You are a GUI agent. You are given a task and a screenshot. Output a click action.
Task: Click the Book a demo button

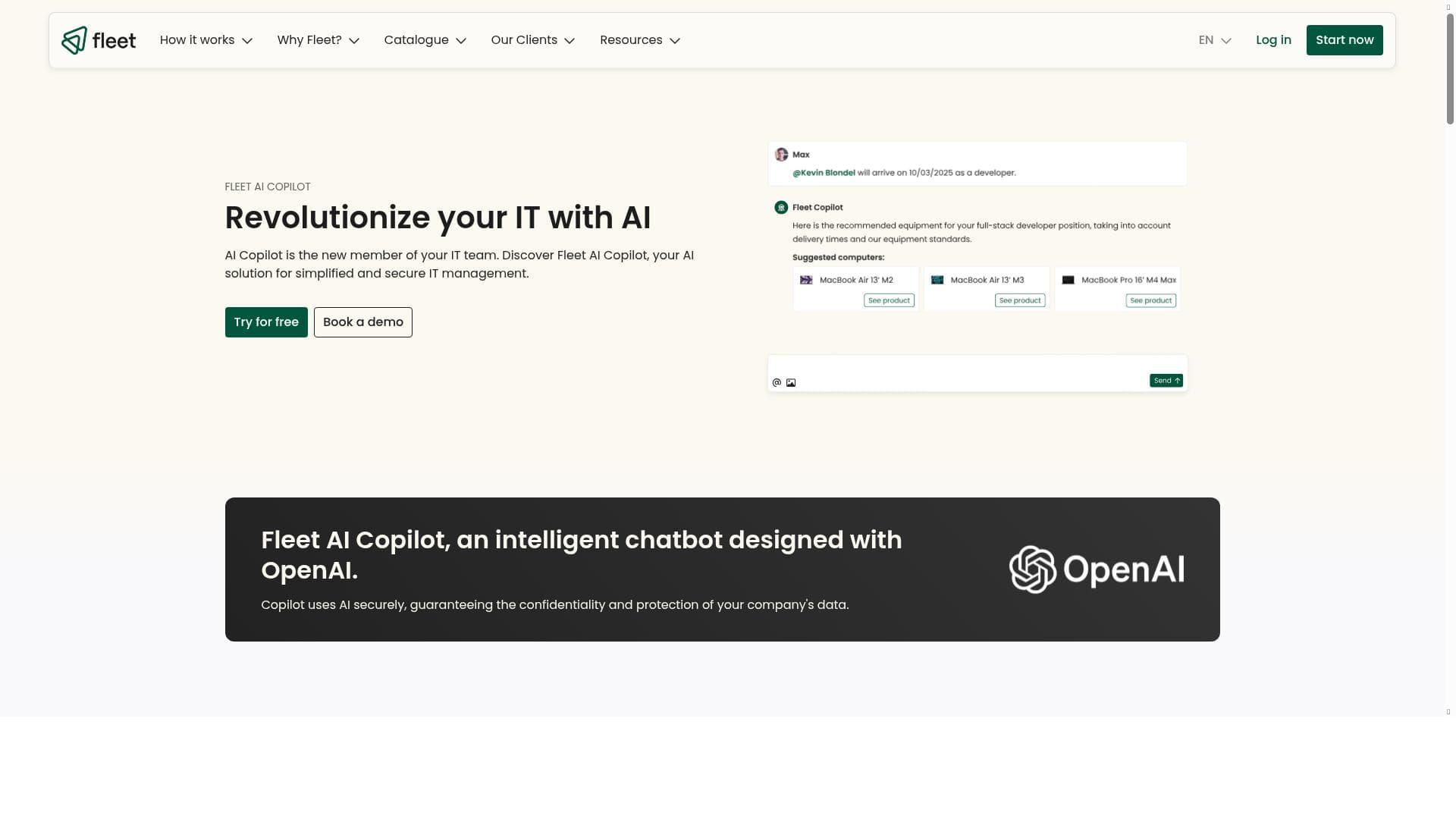(363, 322)
